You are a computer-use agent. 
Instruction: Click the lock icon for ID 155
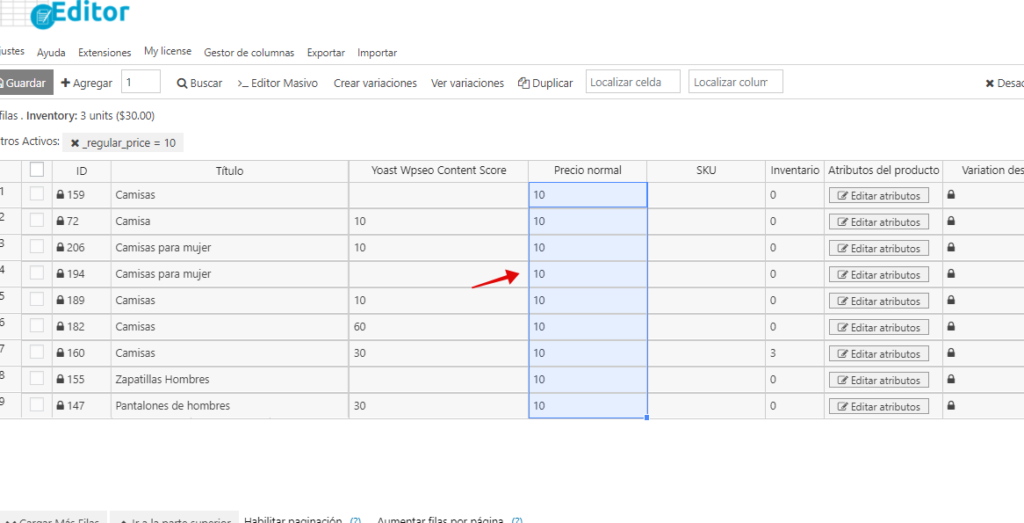tap(60, 379)
